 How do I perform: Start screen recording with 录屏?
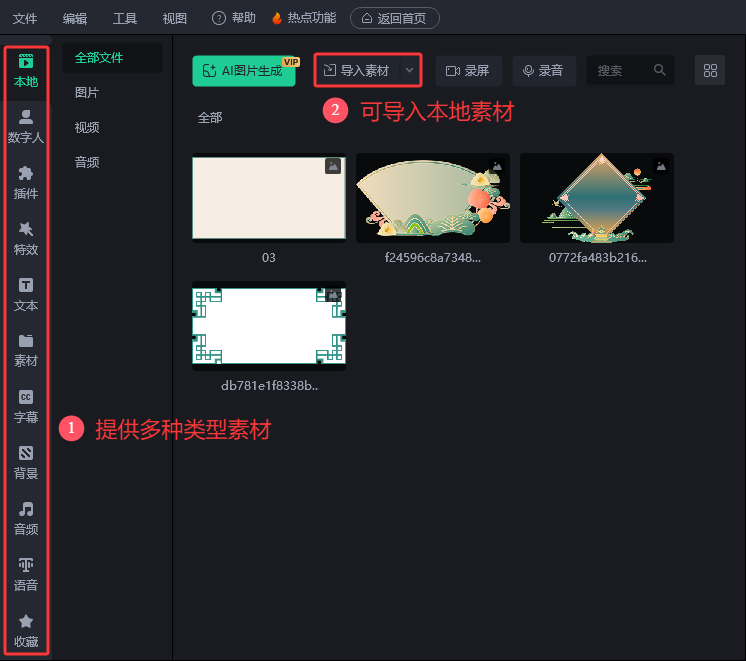(x=468, y=71)
